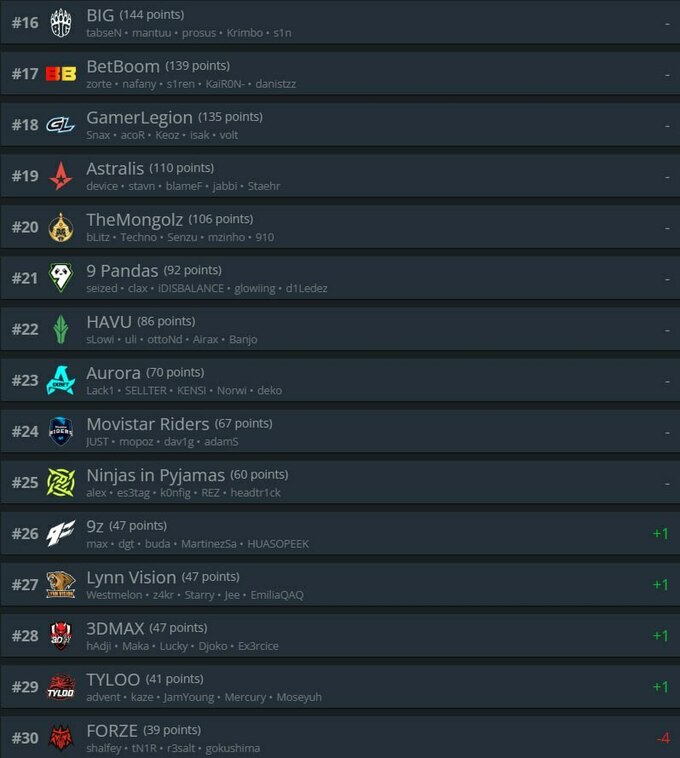Click the 3DMAX team name
Image resolution: width=680 pixels, height=758 pixels.
(x=115, y=628)
